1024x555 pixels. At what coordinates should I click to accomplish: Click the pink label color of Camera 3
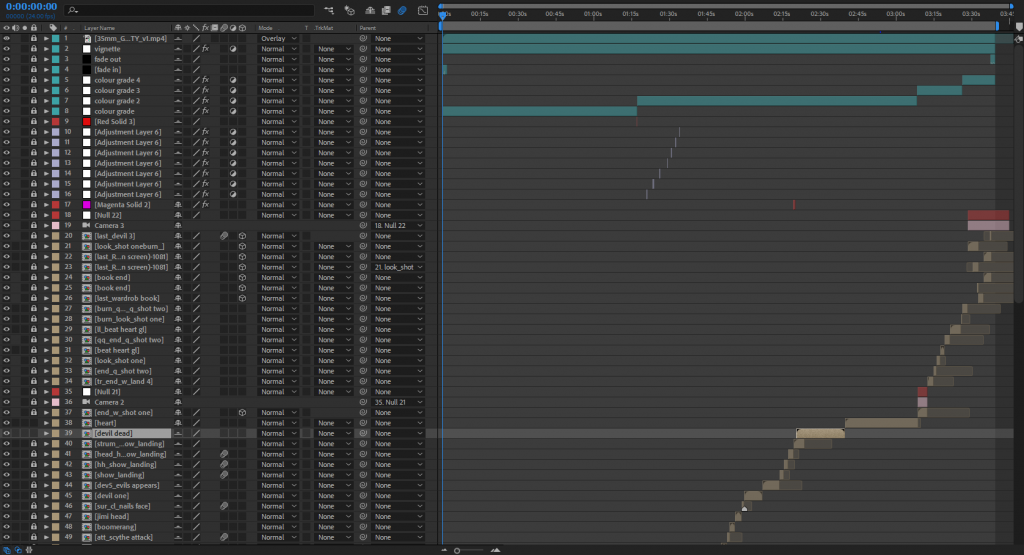click(x=56, y=225)
